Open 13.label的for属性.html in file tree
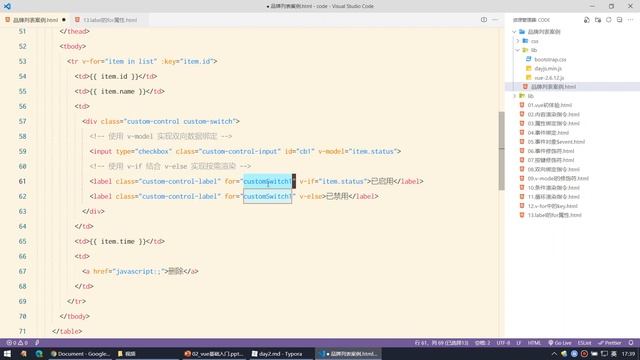This screenshot has height=360, width=640. point(554,215)
